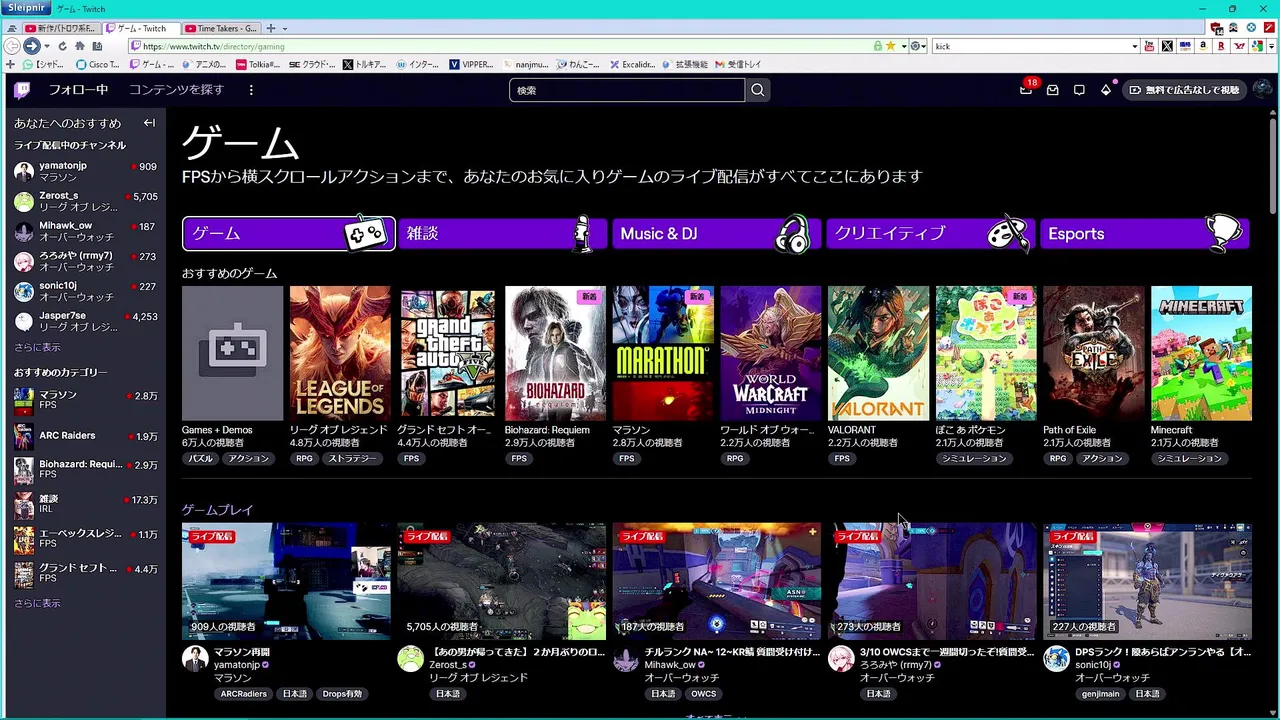Click the Bits gem icon
Screen dimensions: 1280x720
[x=1106, y=90]
